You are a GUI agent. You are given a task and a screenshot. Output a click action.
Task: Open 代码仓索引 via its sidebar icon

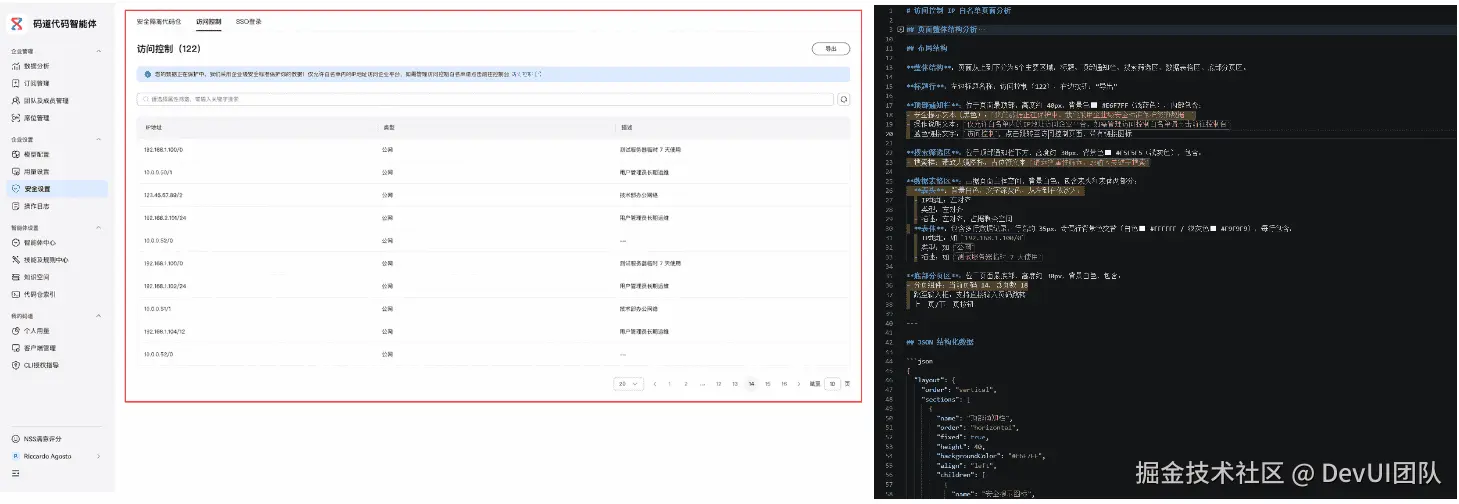tap(15, 294)
